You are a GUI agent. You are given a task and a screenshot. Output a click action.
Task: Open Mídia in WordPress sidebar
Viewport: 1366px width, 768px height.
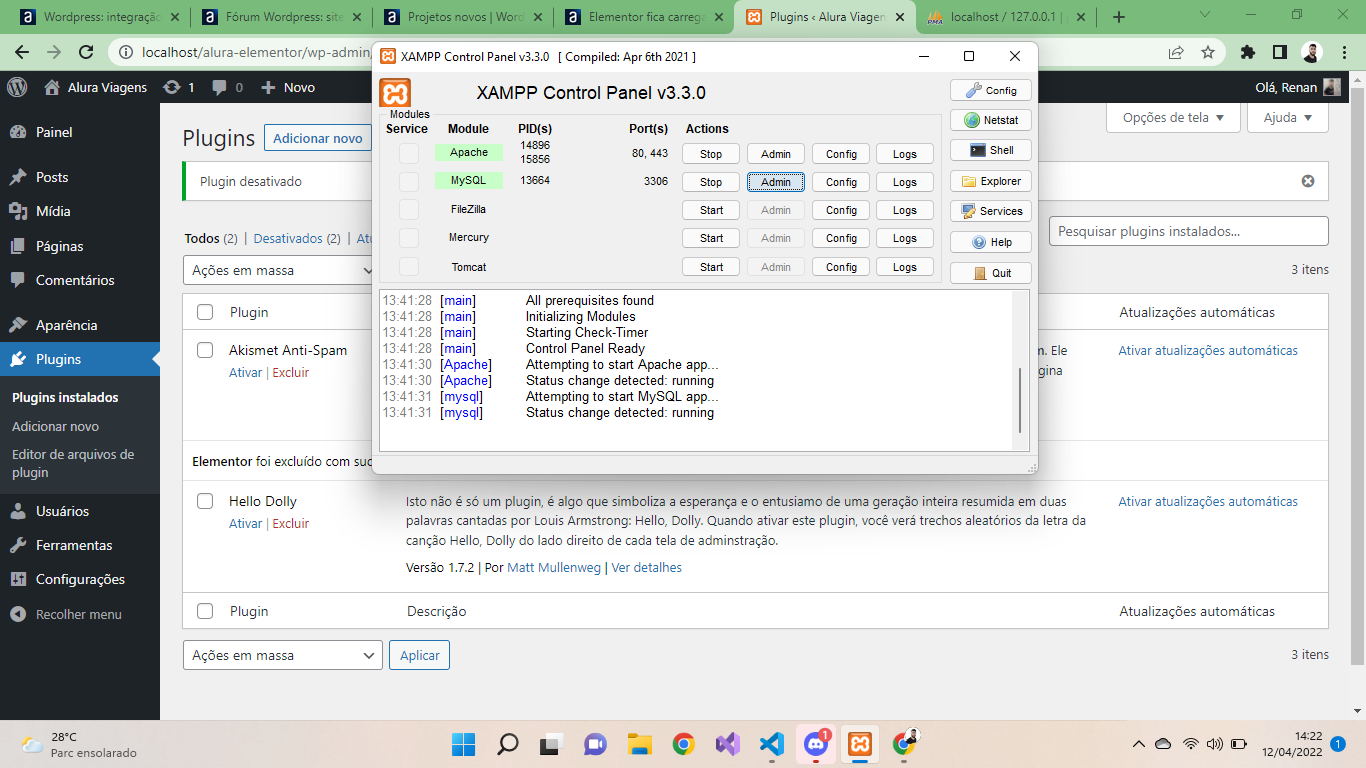pos(53,211)
